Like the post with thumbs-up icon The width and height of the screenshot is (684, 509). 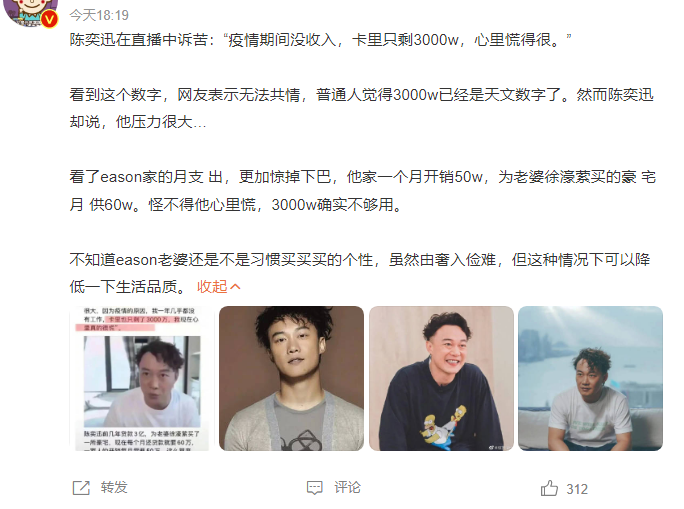pyautogui.click(x=549, y=488)
